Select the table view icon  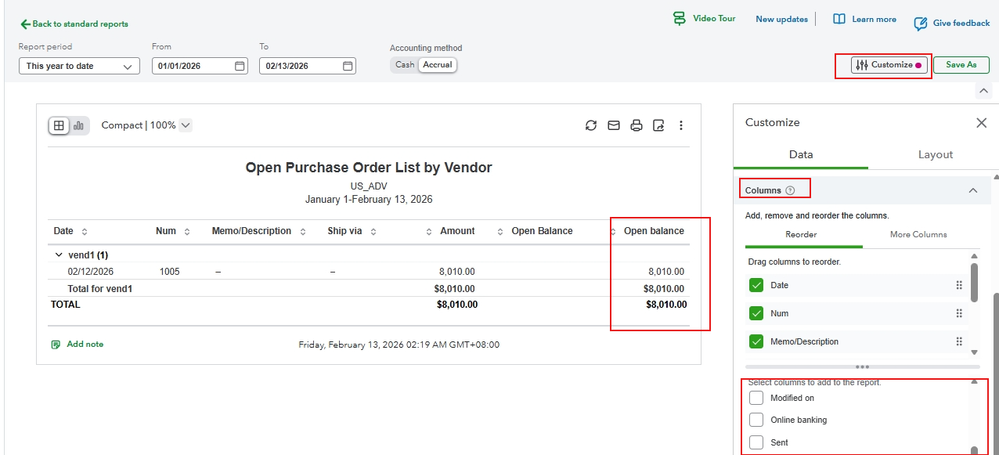[x=59, y=126]
